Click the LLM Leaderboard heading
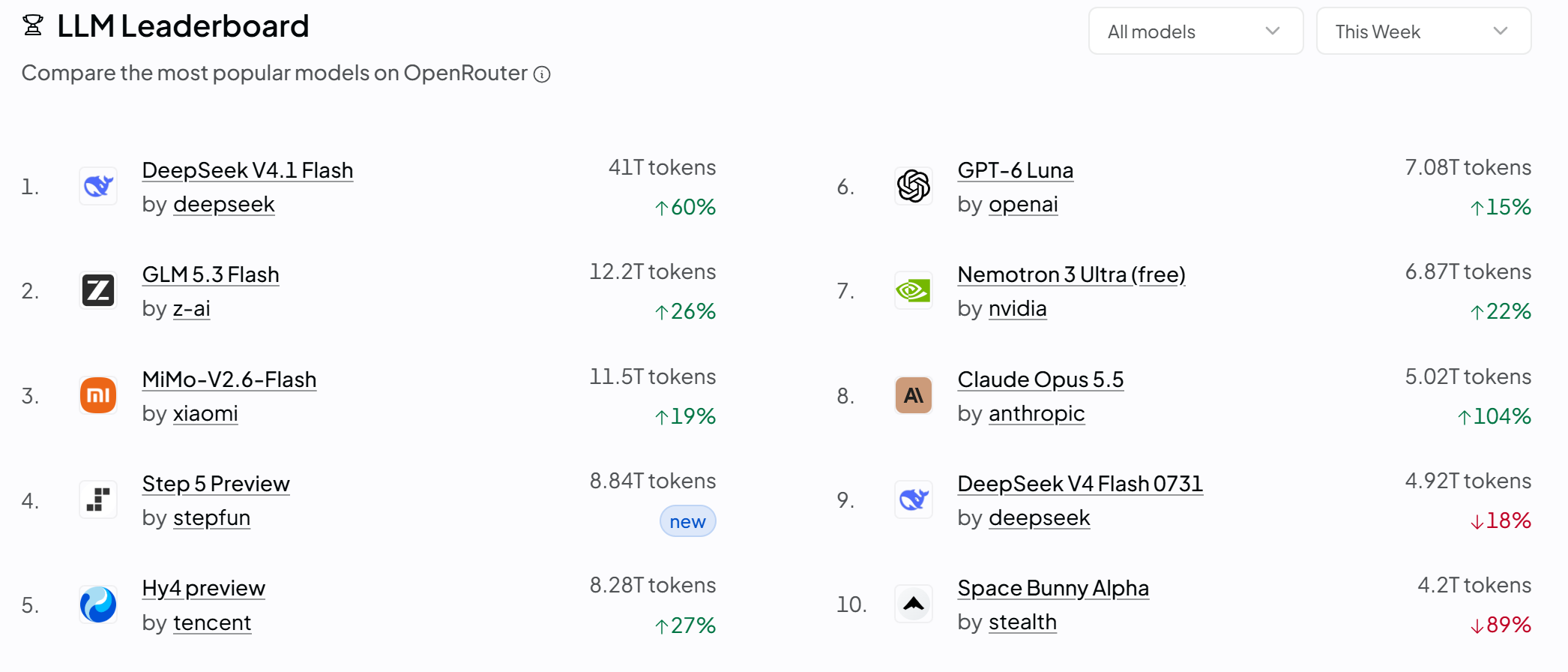Screen dimensions: 1568x672 click(x=183, y=26)
